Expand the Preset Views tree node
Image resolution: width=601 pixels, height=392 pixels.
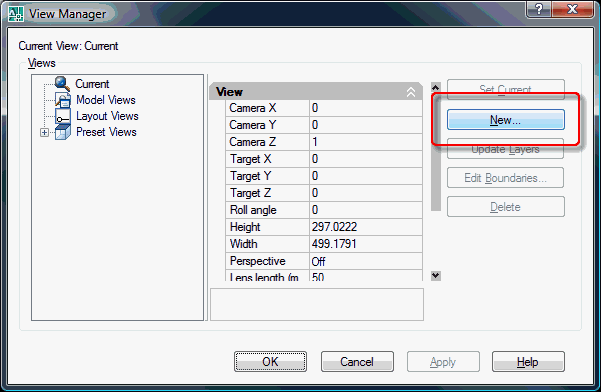[44, 133]
